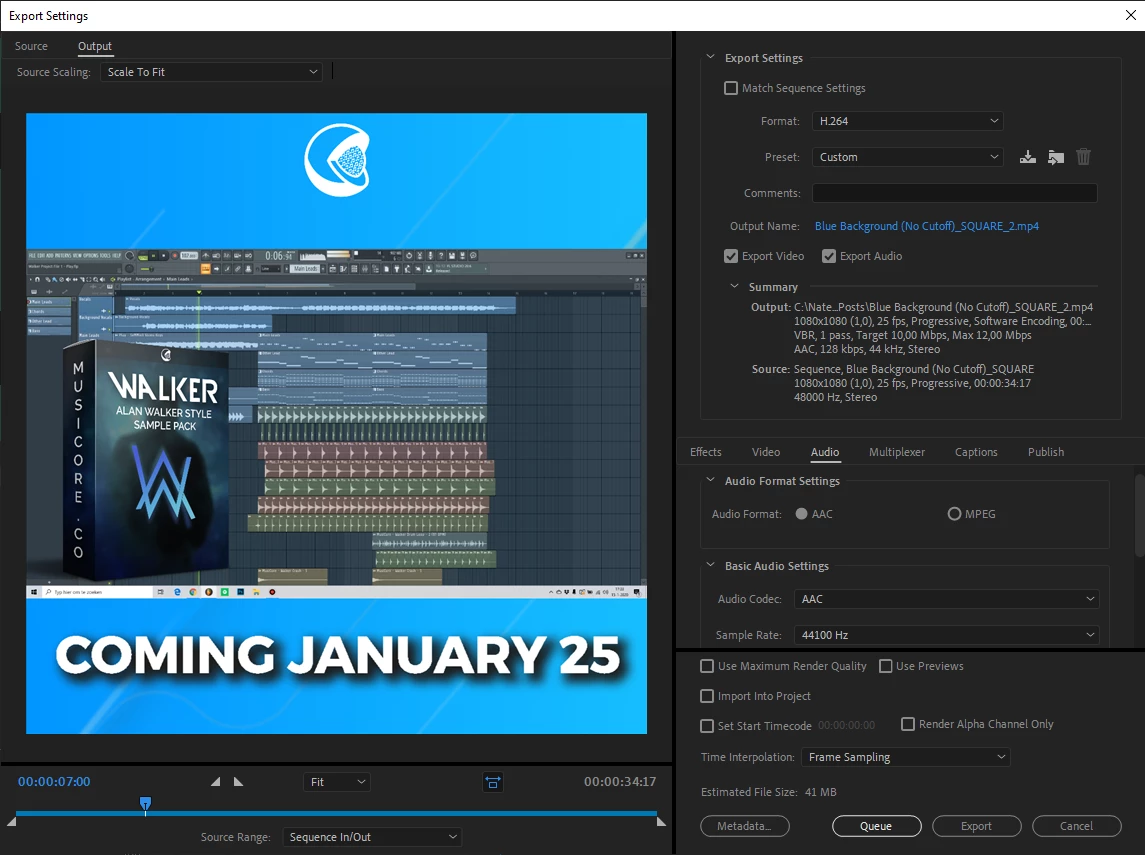The image size is (1145, 855).
Task: Open the Publish tab
Action: pyautogui.click(x=1046, y=452)
